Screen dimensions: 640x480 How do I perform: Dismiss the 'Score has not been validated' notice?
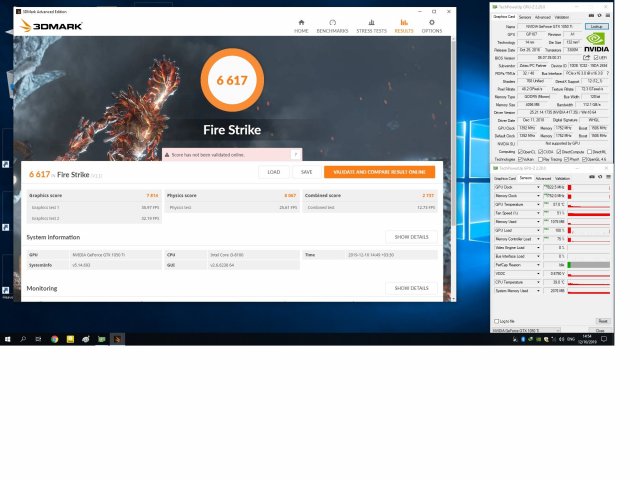pyautogui.click(x=296, y=154)
